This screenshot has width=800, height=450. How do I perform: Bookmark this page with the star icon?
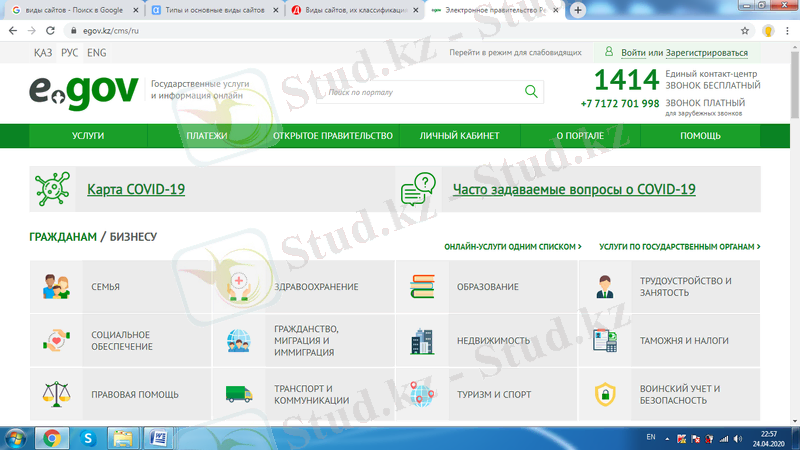coord(745,31)
